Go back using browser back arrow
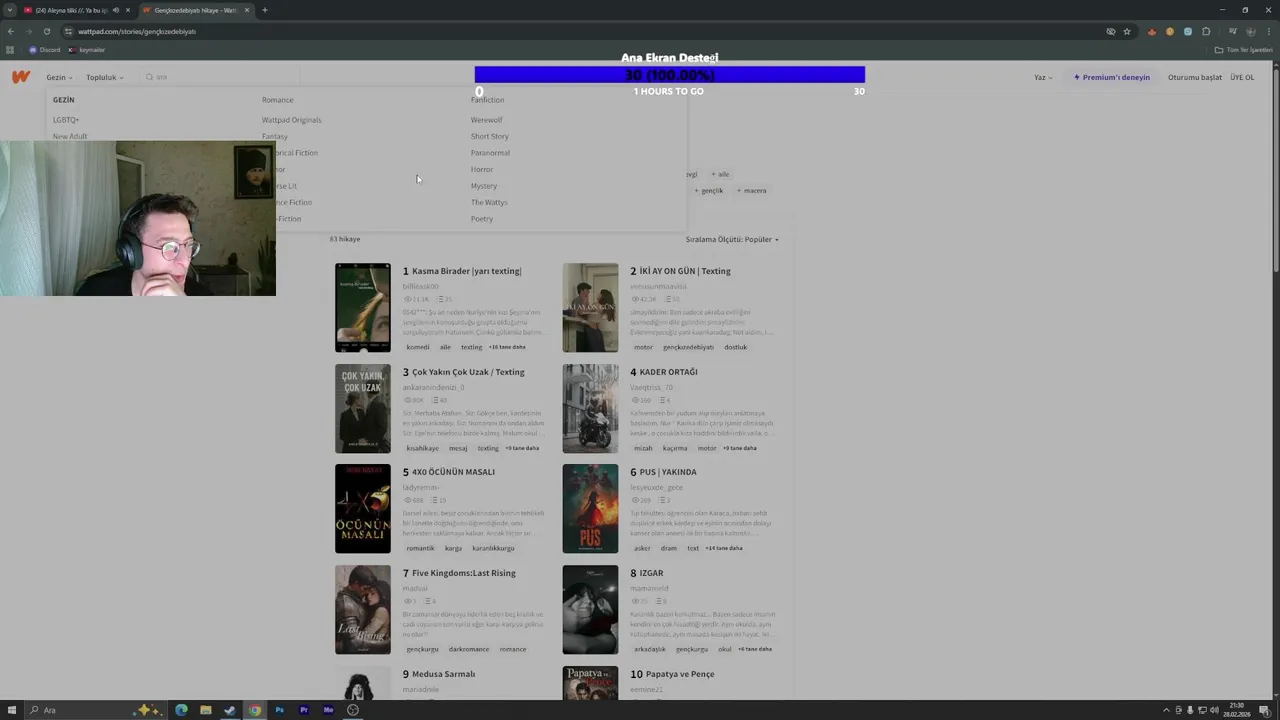 [11, 31]
